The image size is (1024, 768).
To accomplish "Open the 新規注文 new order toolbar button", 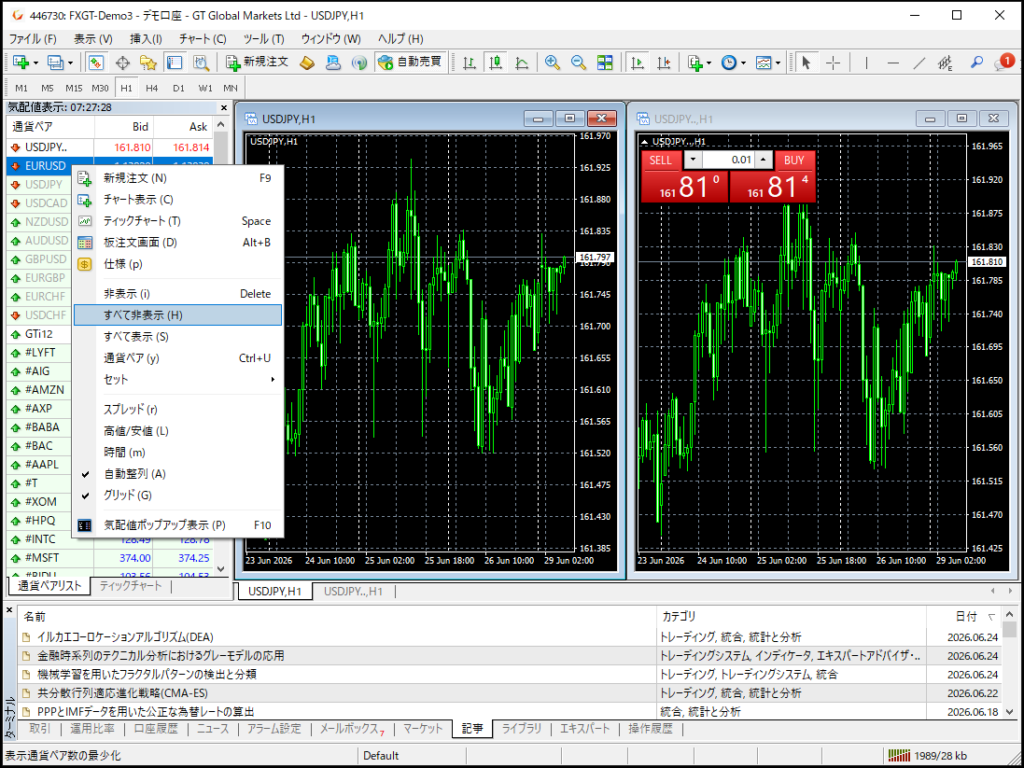I will click(257, 62).
